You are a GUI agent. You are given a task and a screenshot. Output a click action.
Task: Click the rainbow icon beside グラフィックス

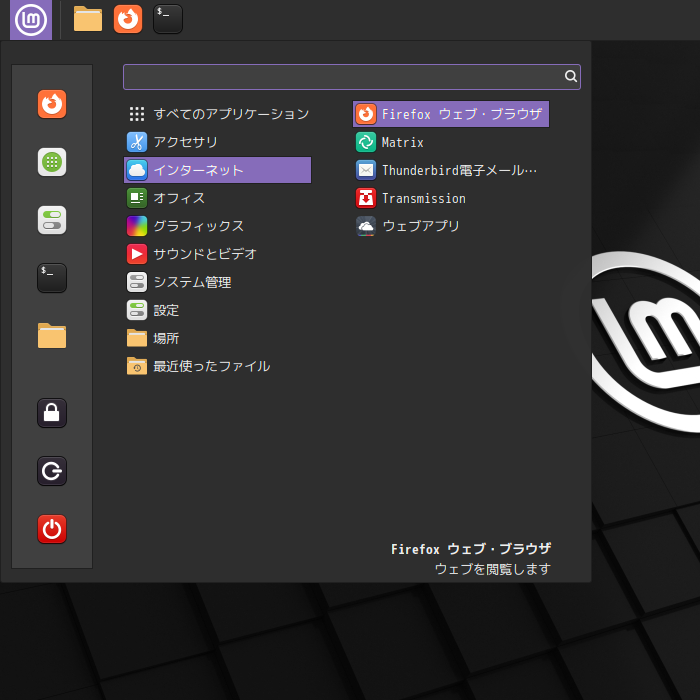click(137, 226)
